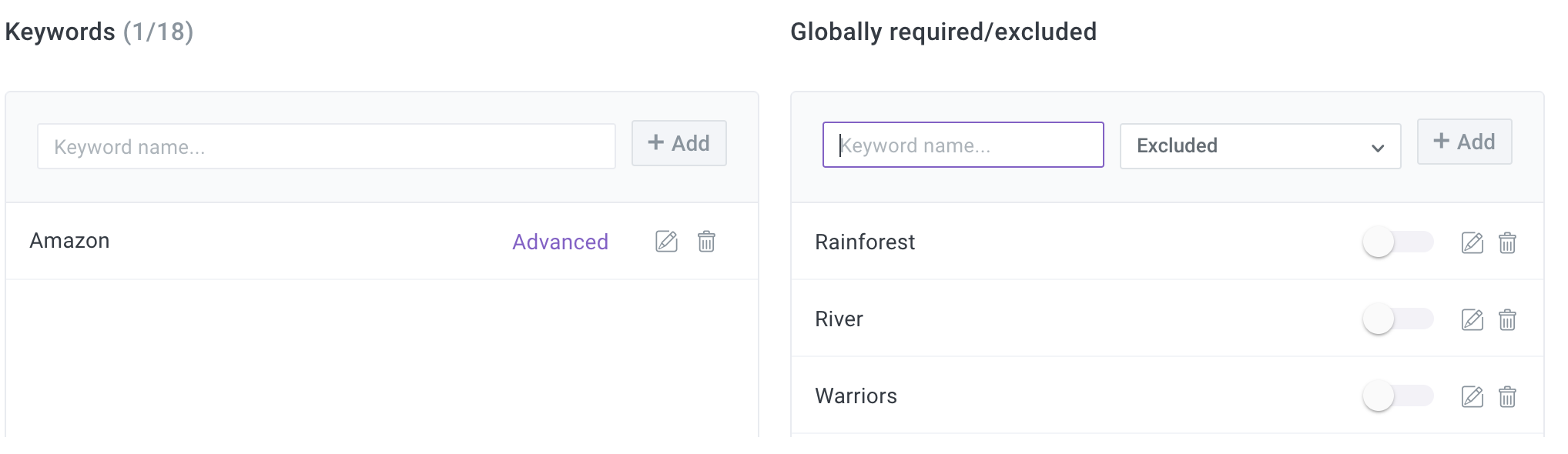This screenshot has height=454, width=1568.
Task: Click Add button in Keywords panel
Action: [x=679, y=143]
